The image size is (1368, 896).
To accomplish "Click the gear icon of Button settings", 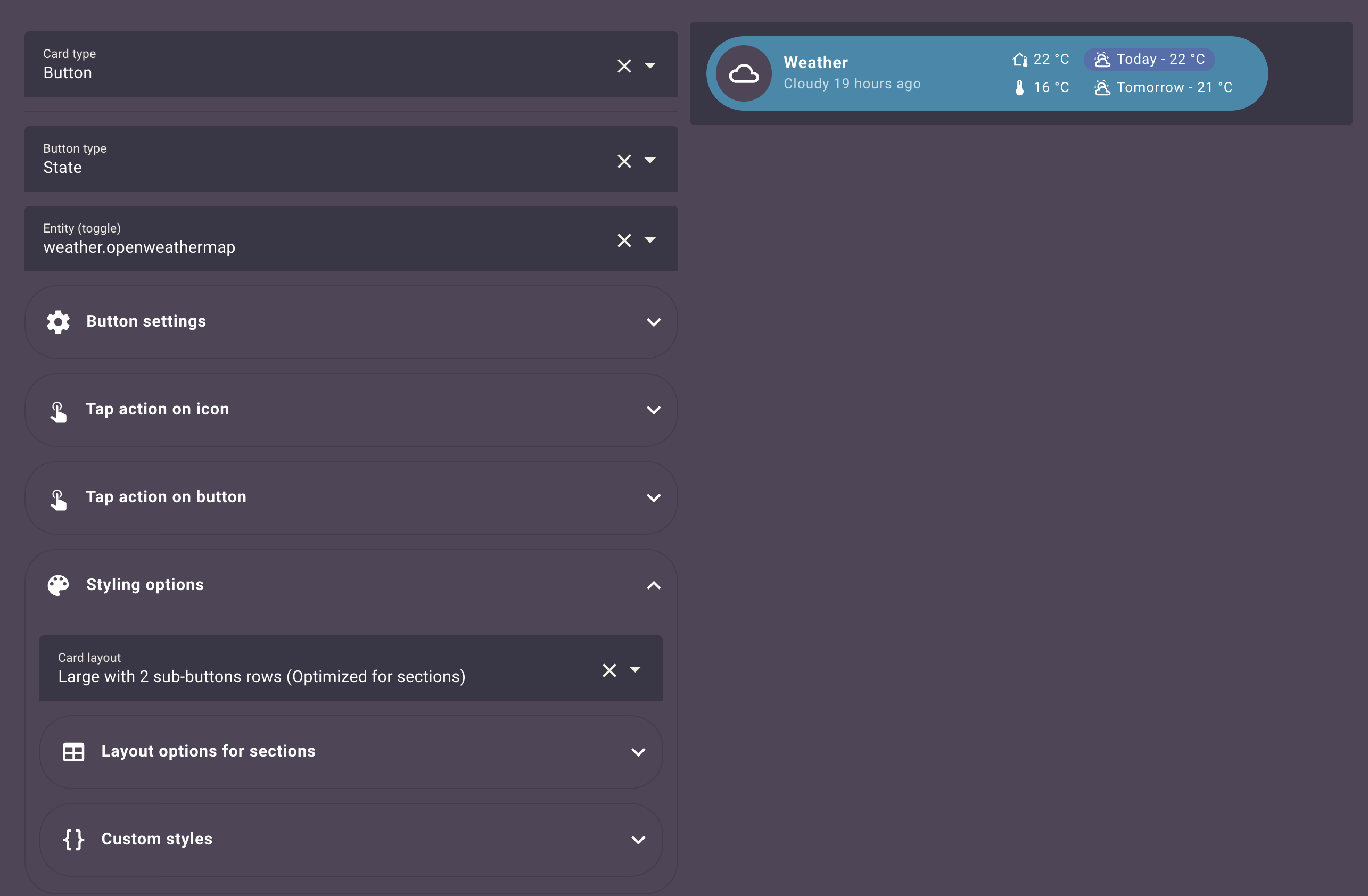I will click(58, 322).
